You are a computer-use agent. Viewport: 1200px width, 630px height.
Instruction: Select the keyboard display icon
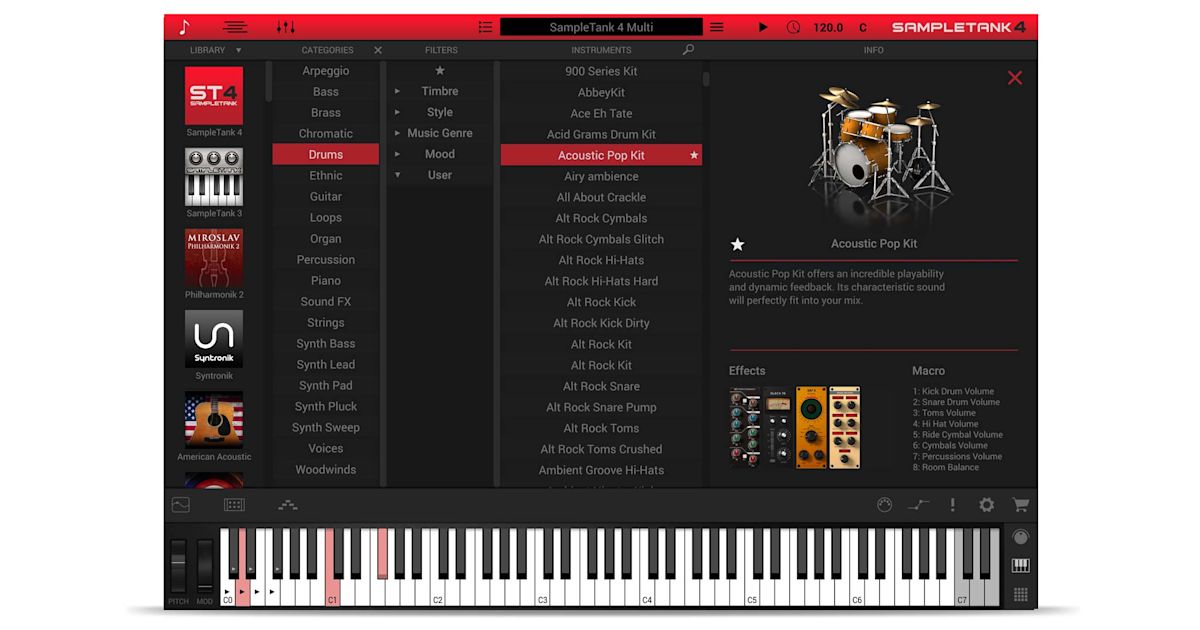pyautogui.click(x=1021, y=567)
